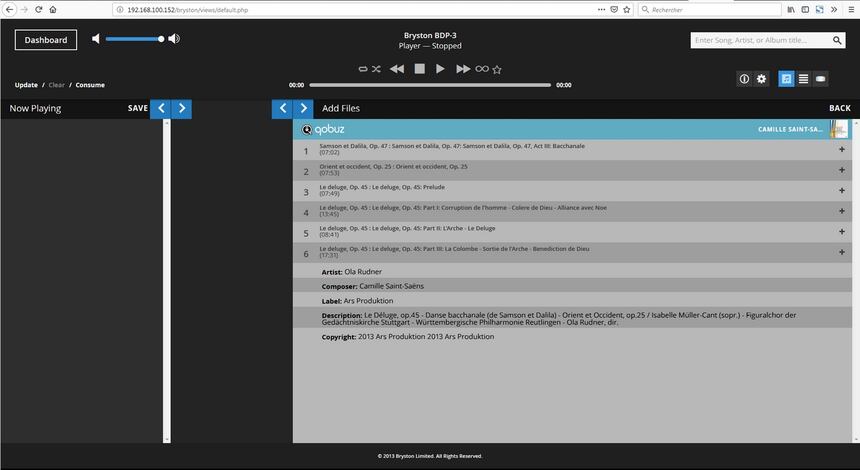The image size is (860, 470).
Task: Select track Part III: La Colombe
Action: pyautogui.click(x=572, y=252)
